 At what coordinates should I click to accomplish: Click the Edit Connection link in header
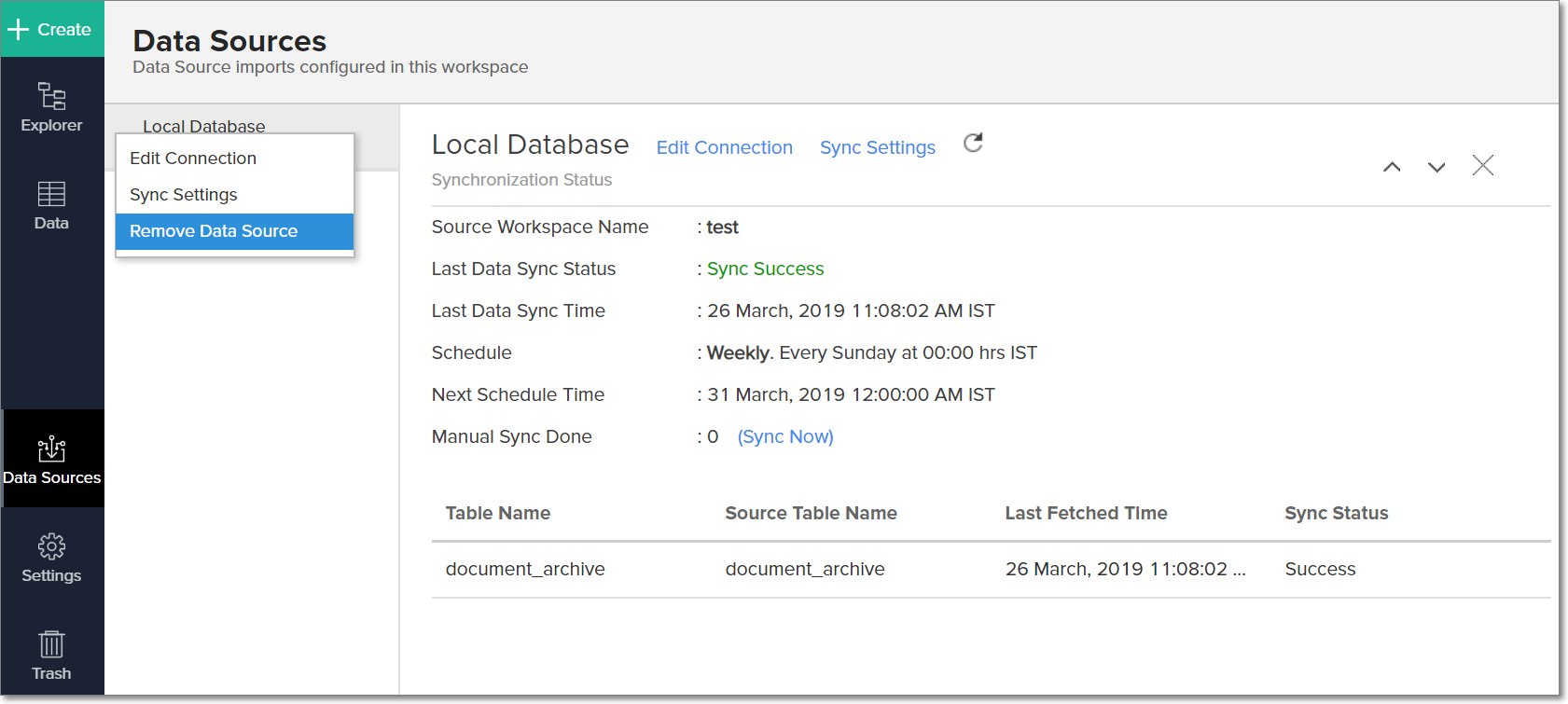pos(724,147)
